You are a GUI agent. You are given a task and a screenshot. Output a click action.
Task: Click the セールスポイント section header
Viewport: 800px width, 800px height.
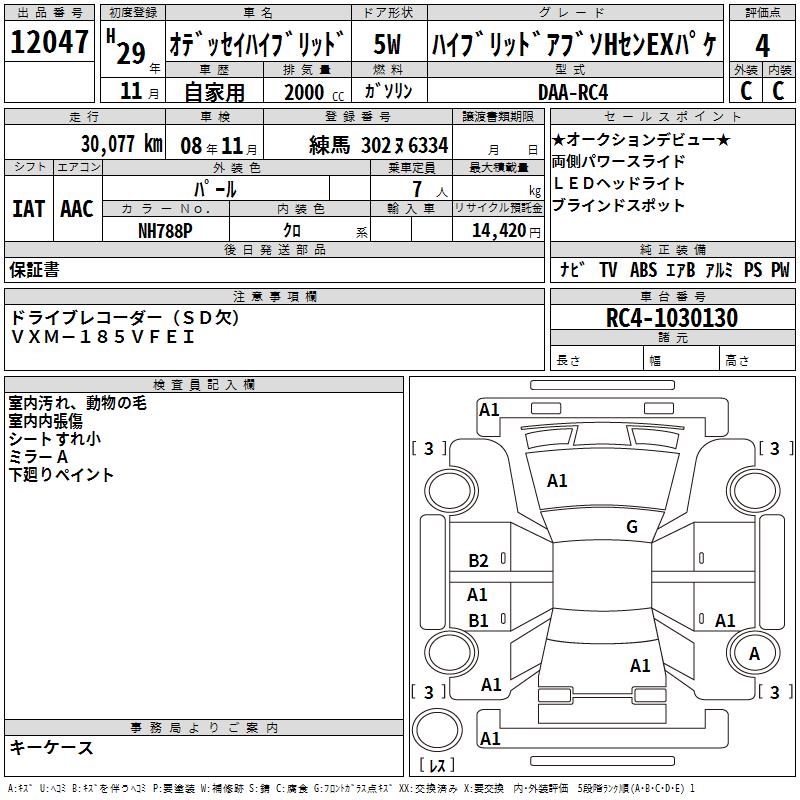pyautogui.click(x=672, y=116)
